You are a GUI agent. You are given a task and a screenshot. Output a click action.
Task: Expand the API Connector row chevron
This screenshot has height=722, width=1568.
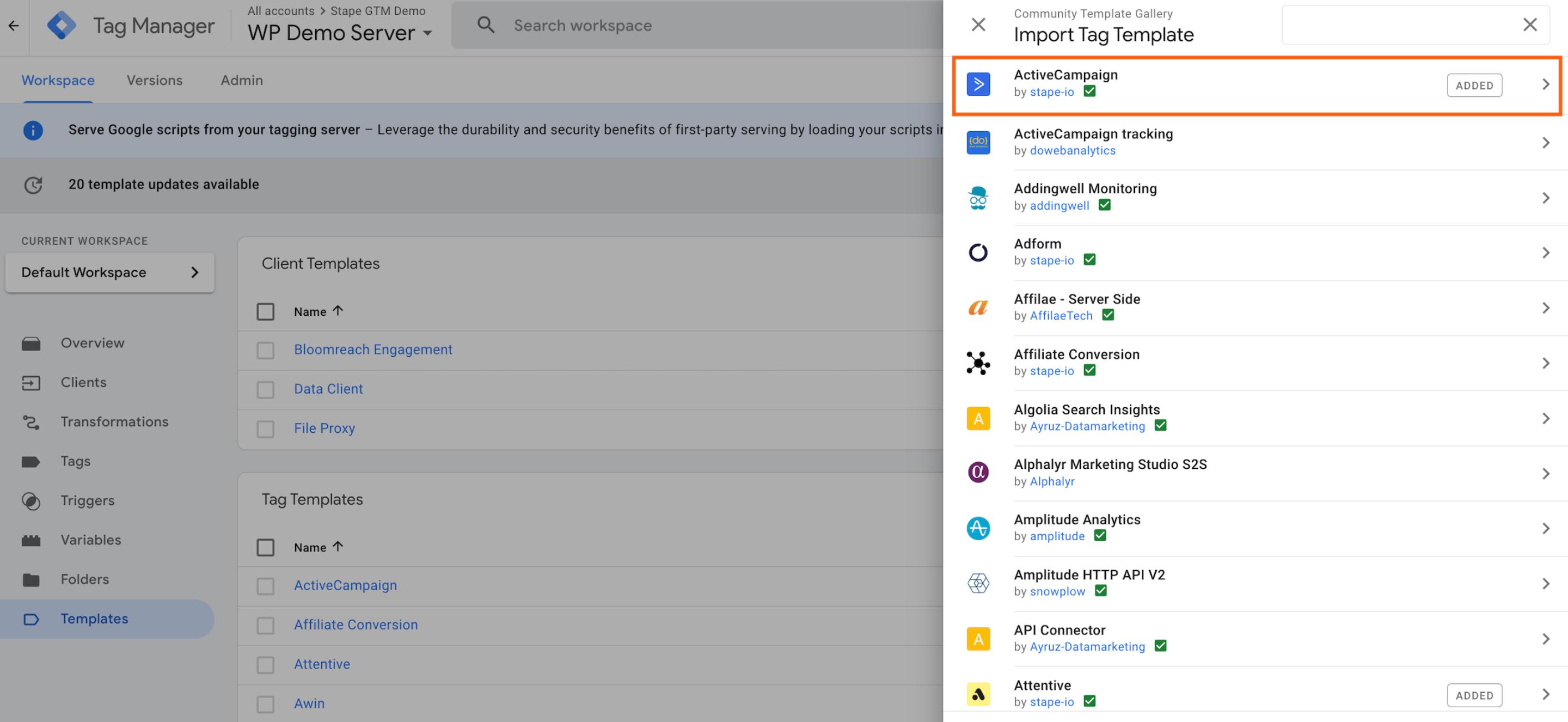(x=1546, y=639)
